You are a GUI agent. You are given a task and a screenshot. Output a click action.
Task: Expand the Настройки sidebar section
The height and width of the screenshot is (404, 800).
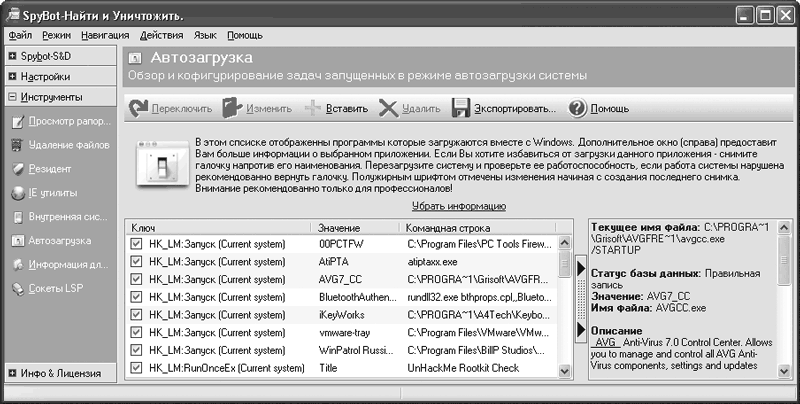click(13, 77)
